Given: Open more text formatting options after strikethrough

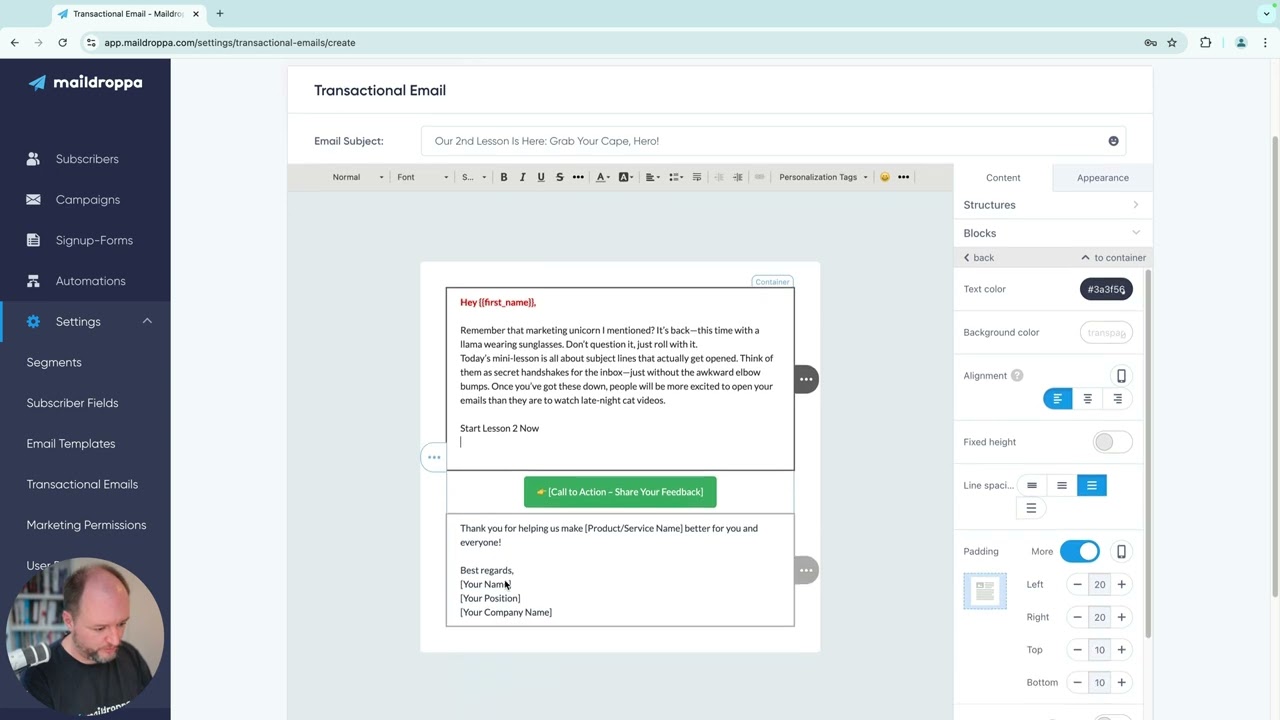Looking at the screenshot, I should pyautogui.click(x=578, y=177).
